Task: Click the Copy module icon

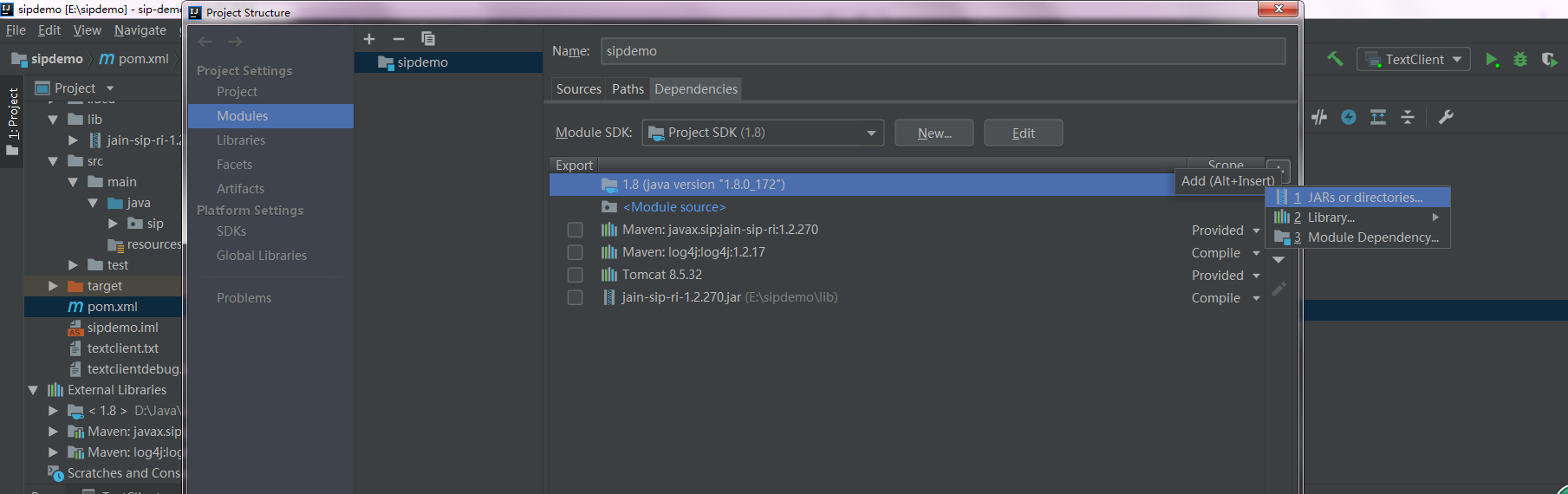Action: point(428,39)
